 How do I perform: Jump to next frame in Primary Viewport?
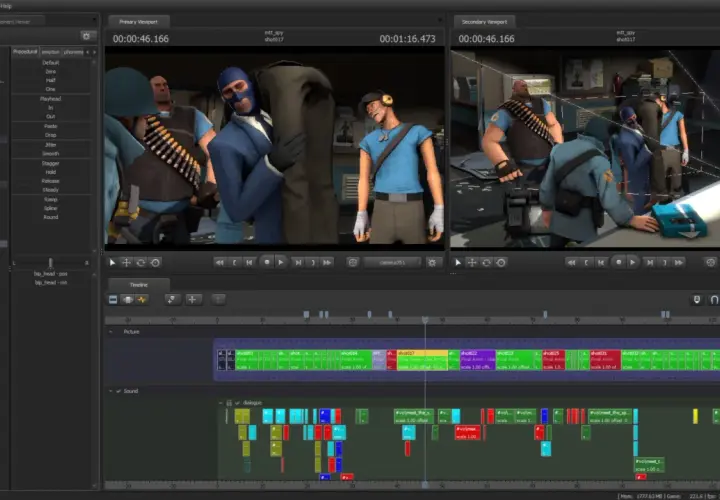click(298, 263)
